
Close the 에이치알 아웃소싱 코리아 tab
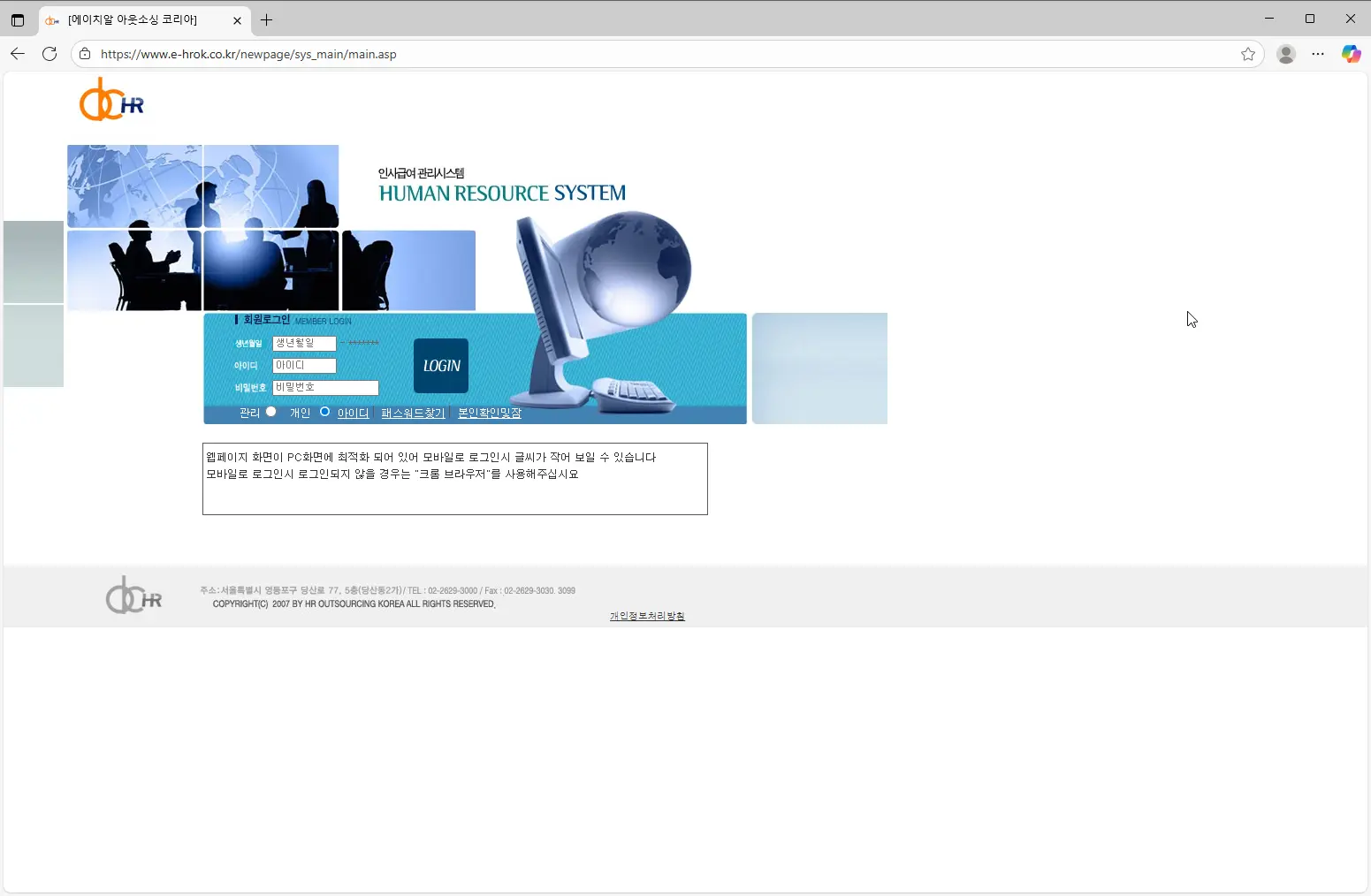click(x=237, y=19)
